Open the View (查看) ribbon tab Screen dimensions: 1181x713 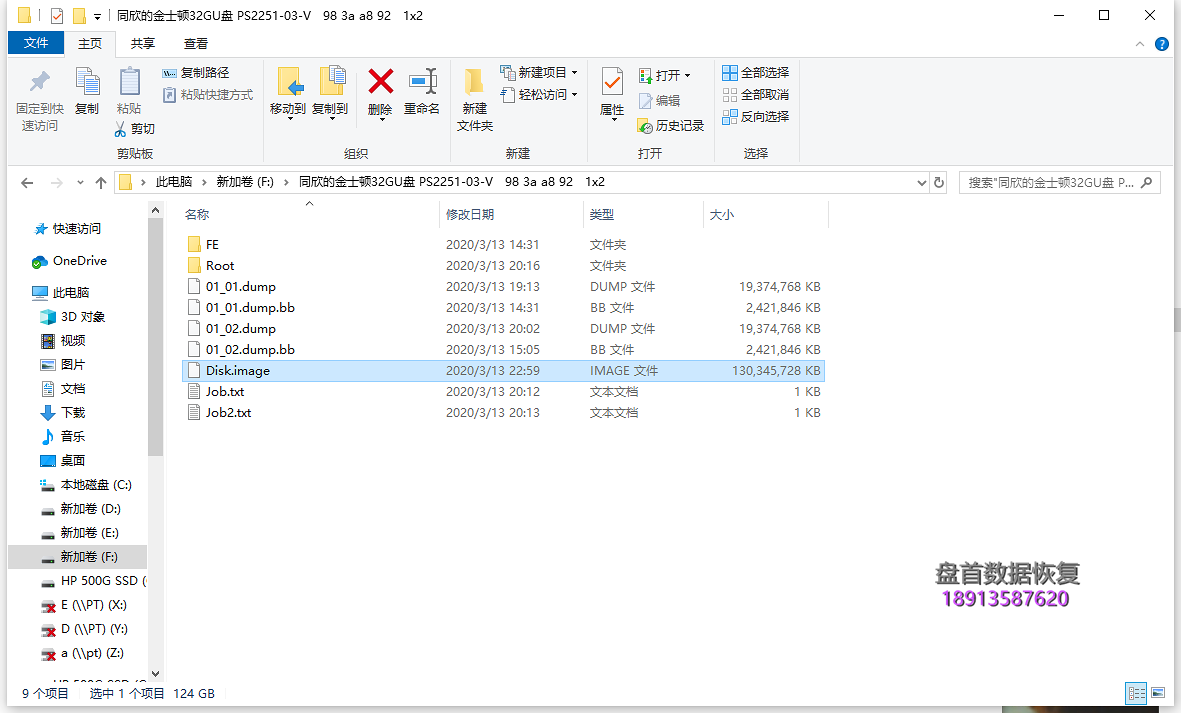(x=196, y=43)
